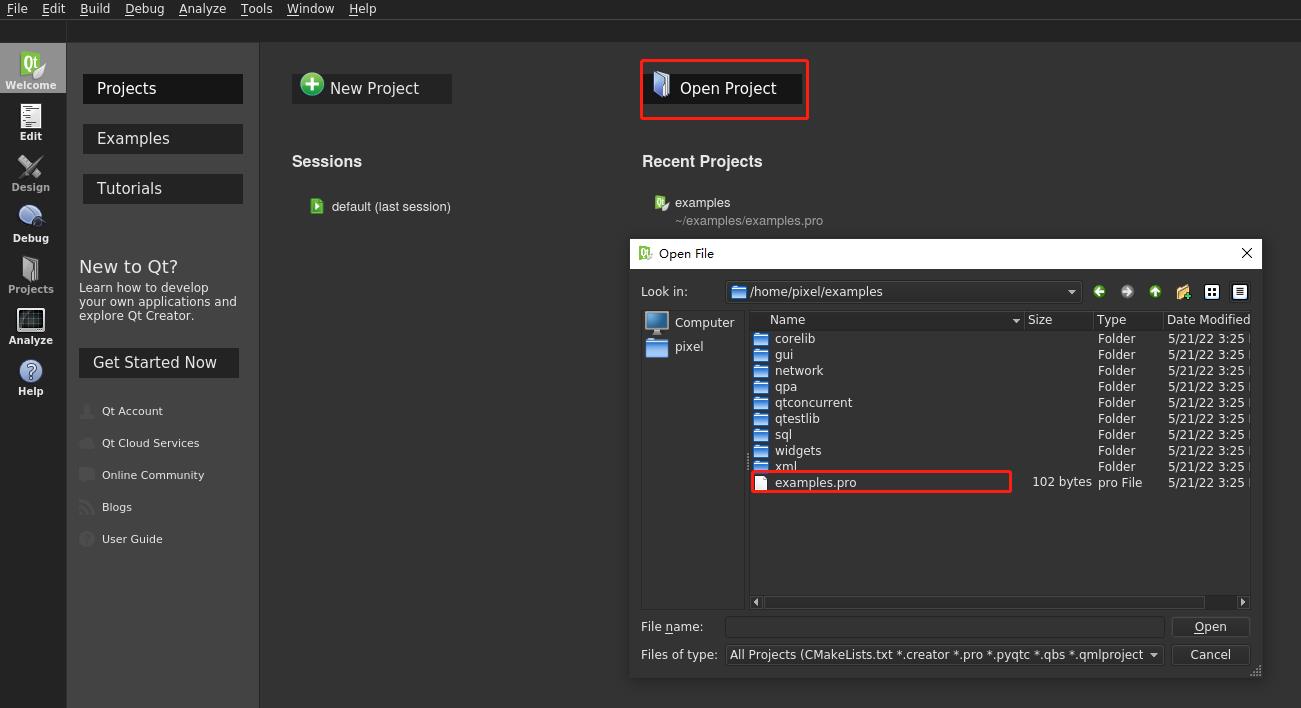Screen dimensions: 1301x708
Task: Select the widgets folder
Action: pyautogui.click(x=797, y=450)
